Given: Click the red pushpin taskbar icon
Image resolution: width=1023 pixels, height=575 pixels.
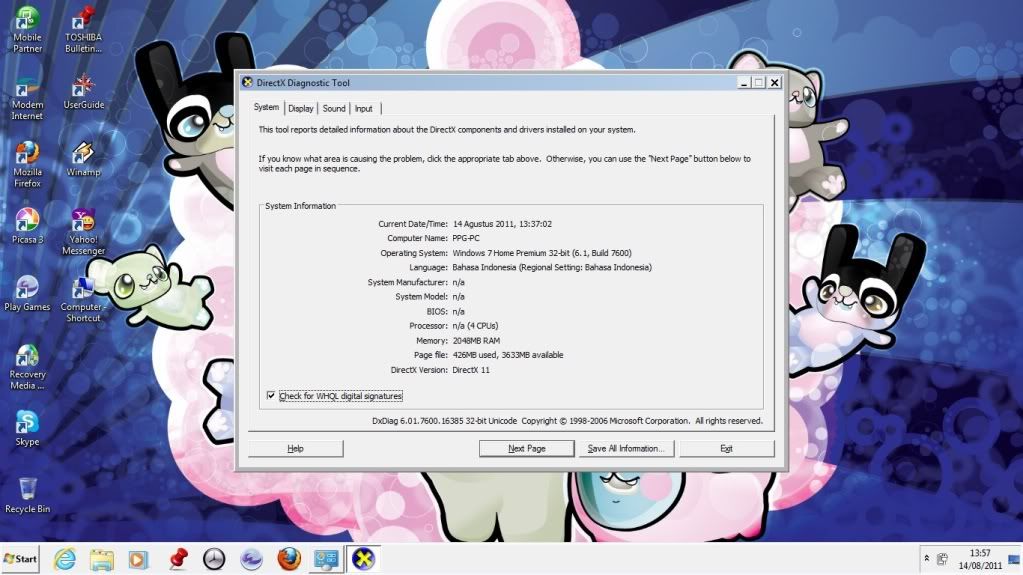Looking at the screenshot, I should pyautogui.click(x=177, y=559).
